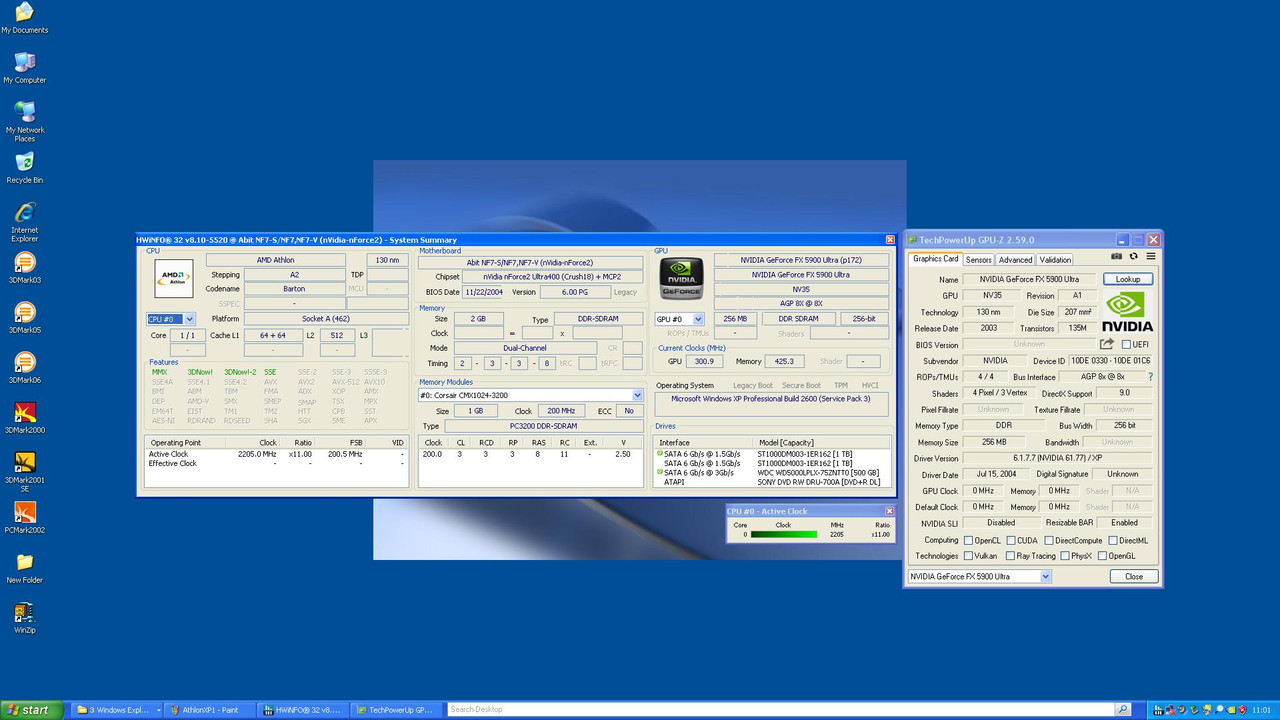Select the 3DMark2001 SE shortcut

click(x=25, y=472)
